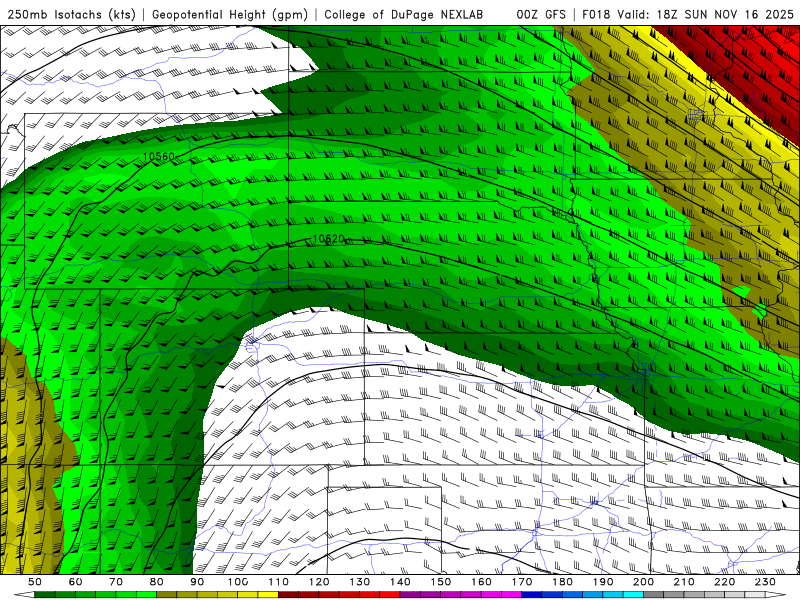This screenshot has height=600, width=800.
Task: Click the 210 legend value
Action: (x=684, y=582)
